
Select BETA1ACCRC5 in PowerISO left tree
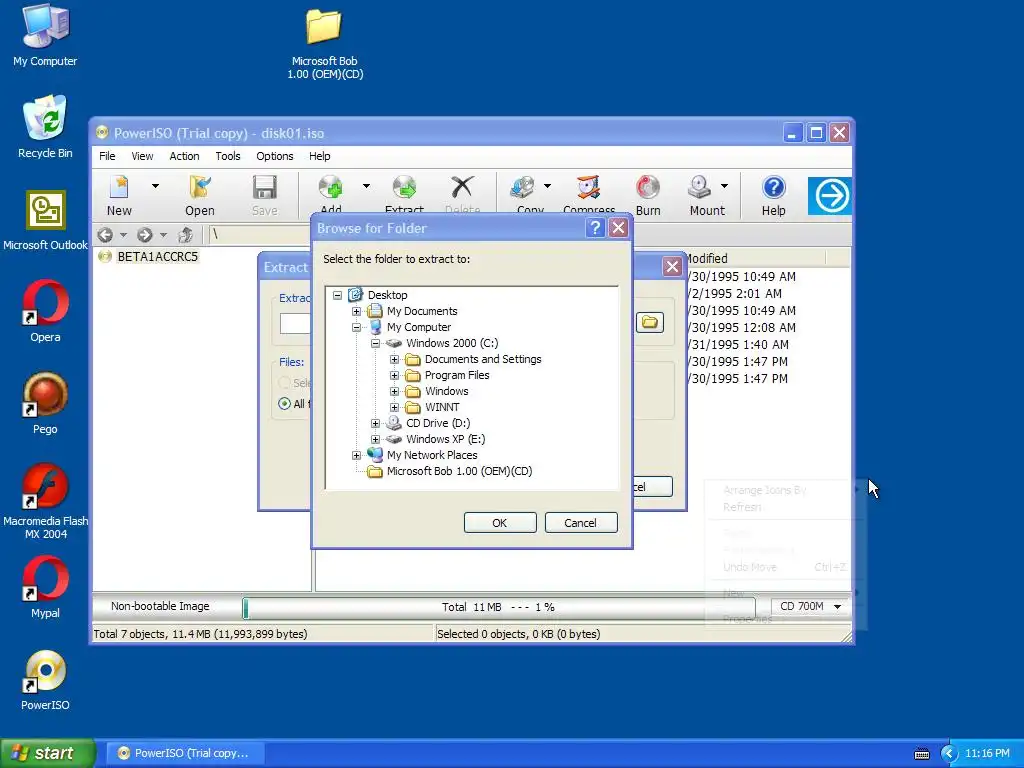tap(157, 257)
